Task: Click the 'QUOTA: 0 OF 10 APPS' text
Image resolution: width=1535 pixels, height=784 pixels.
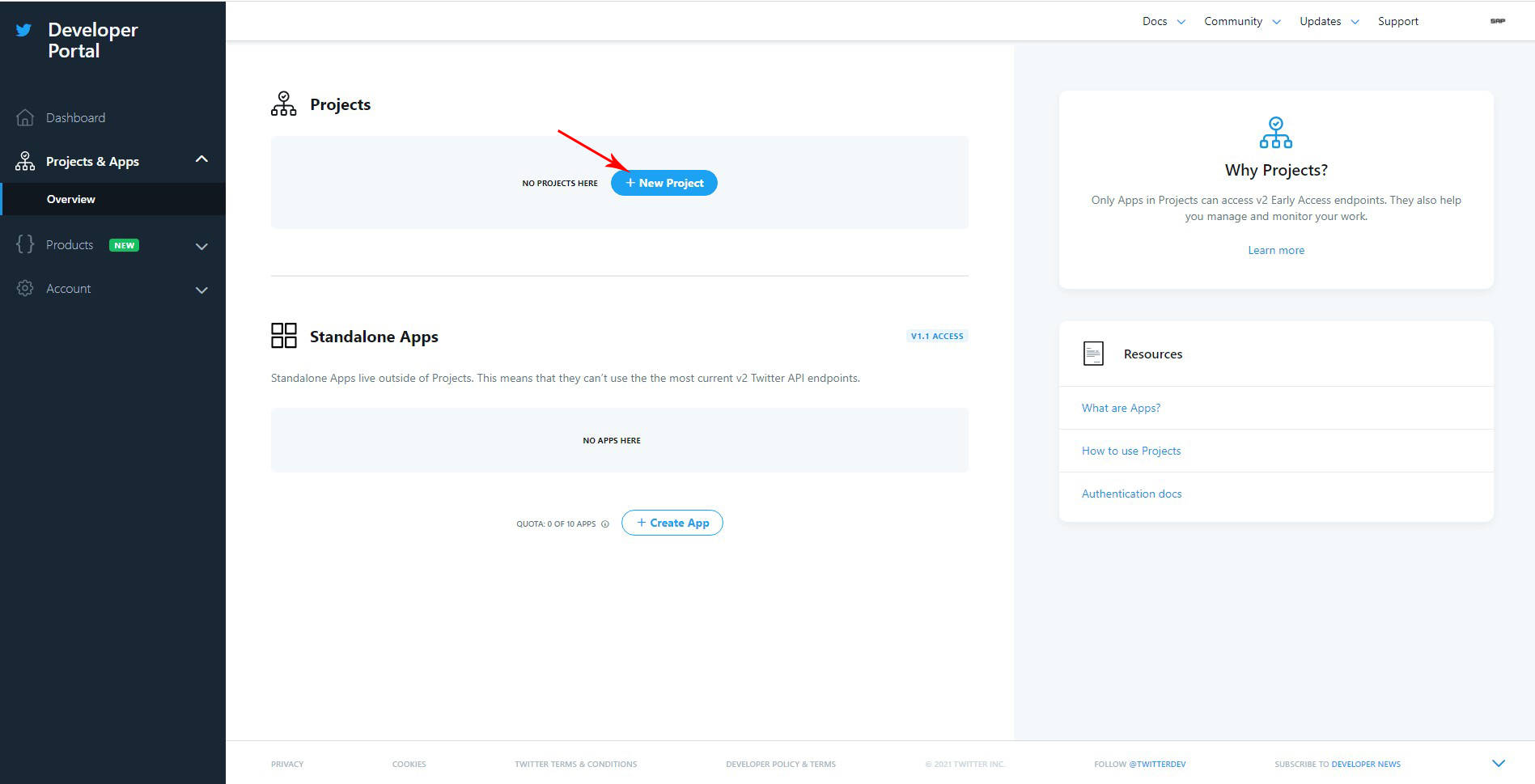Action: coord(556,524)
